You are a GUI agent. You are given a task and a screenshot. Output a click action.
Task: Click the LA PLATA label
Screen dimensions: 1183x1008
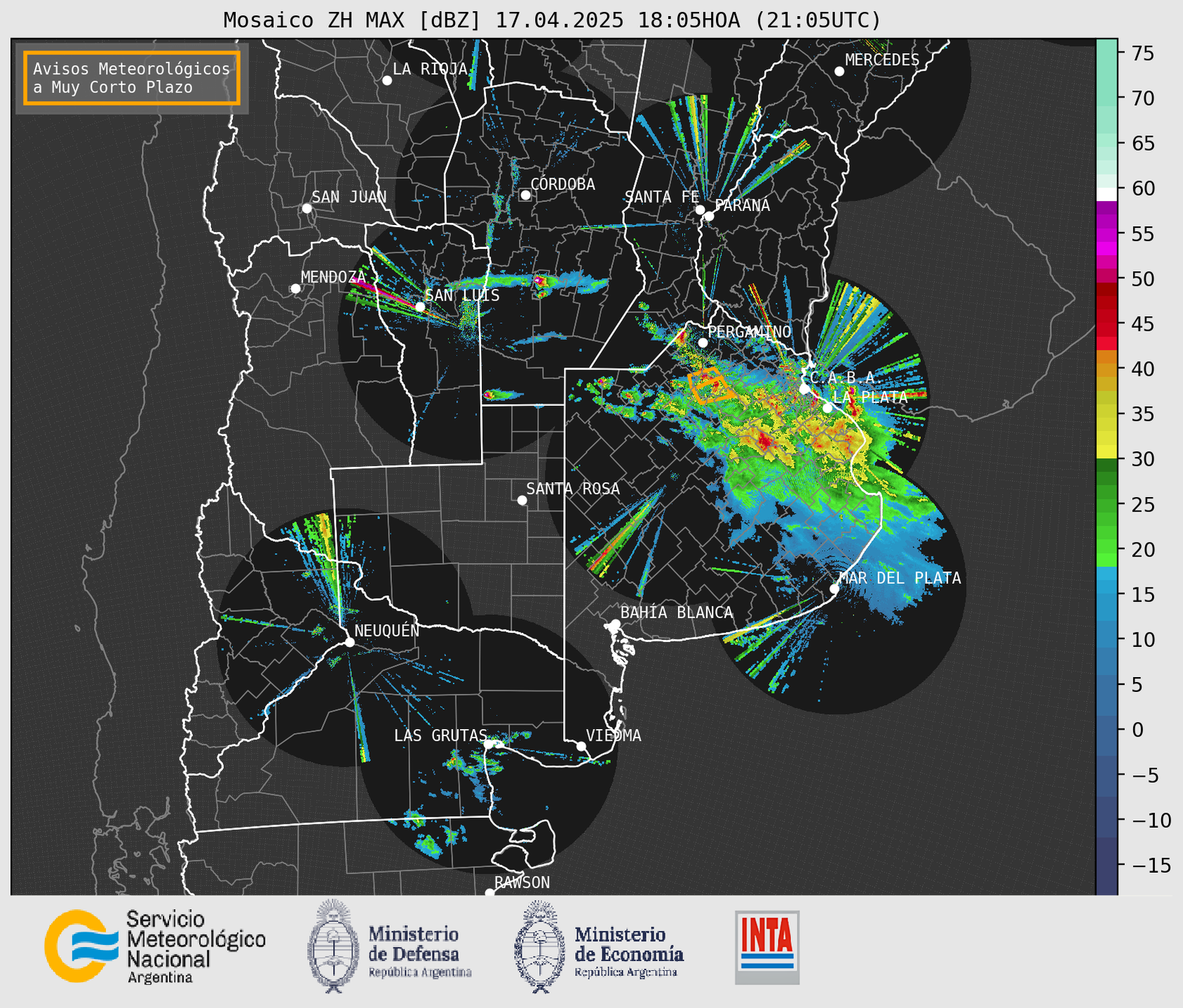[870, 397]
